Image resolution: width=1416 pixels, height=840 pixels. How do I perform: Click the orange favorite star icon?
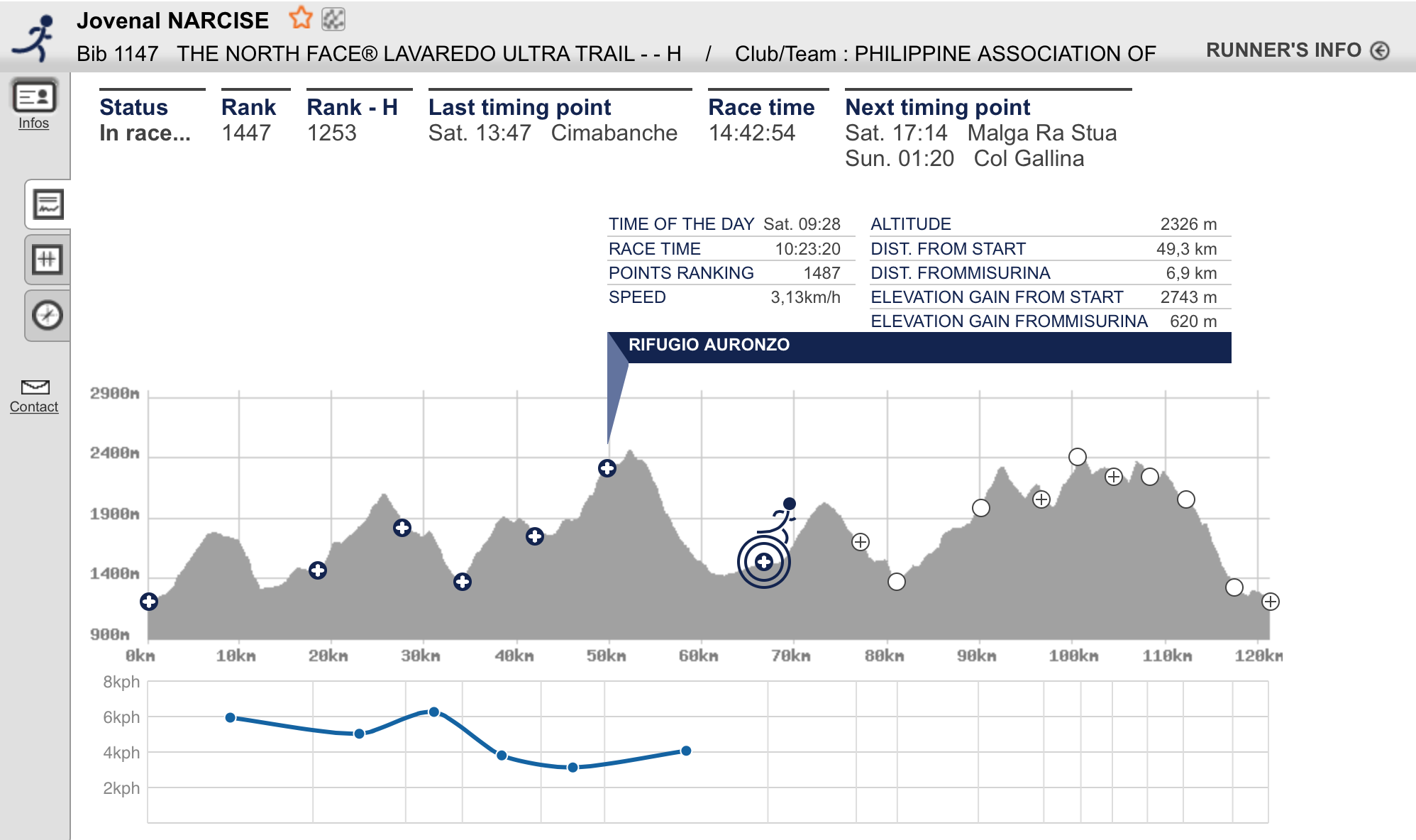pos(301,18)
